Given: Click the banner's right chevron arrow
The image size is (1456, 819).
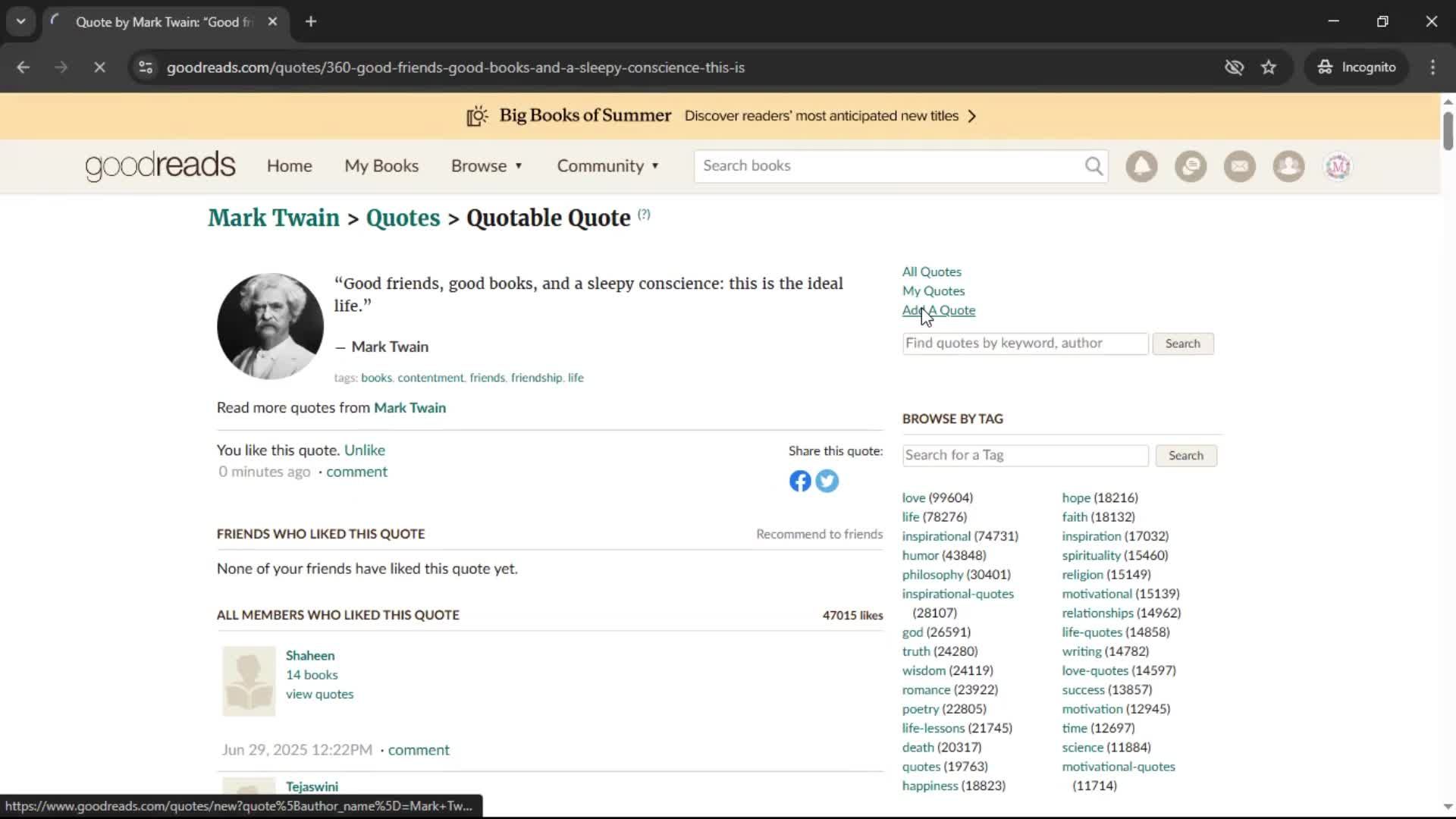Looking at the screenshot, I should click(x=972, y=116).
